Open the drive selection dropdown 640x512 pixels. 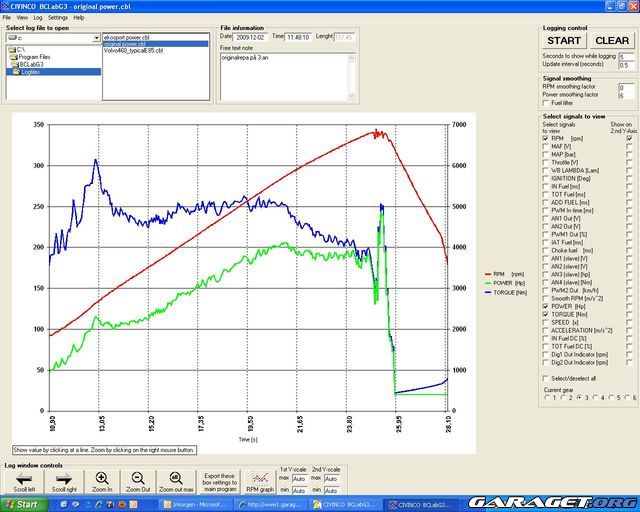coord(96,38)
